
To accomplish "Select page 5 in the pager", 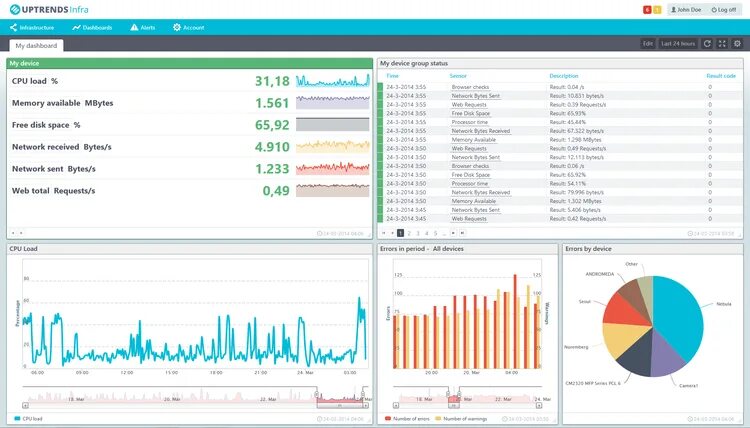I will click(435, 233).
